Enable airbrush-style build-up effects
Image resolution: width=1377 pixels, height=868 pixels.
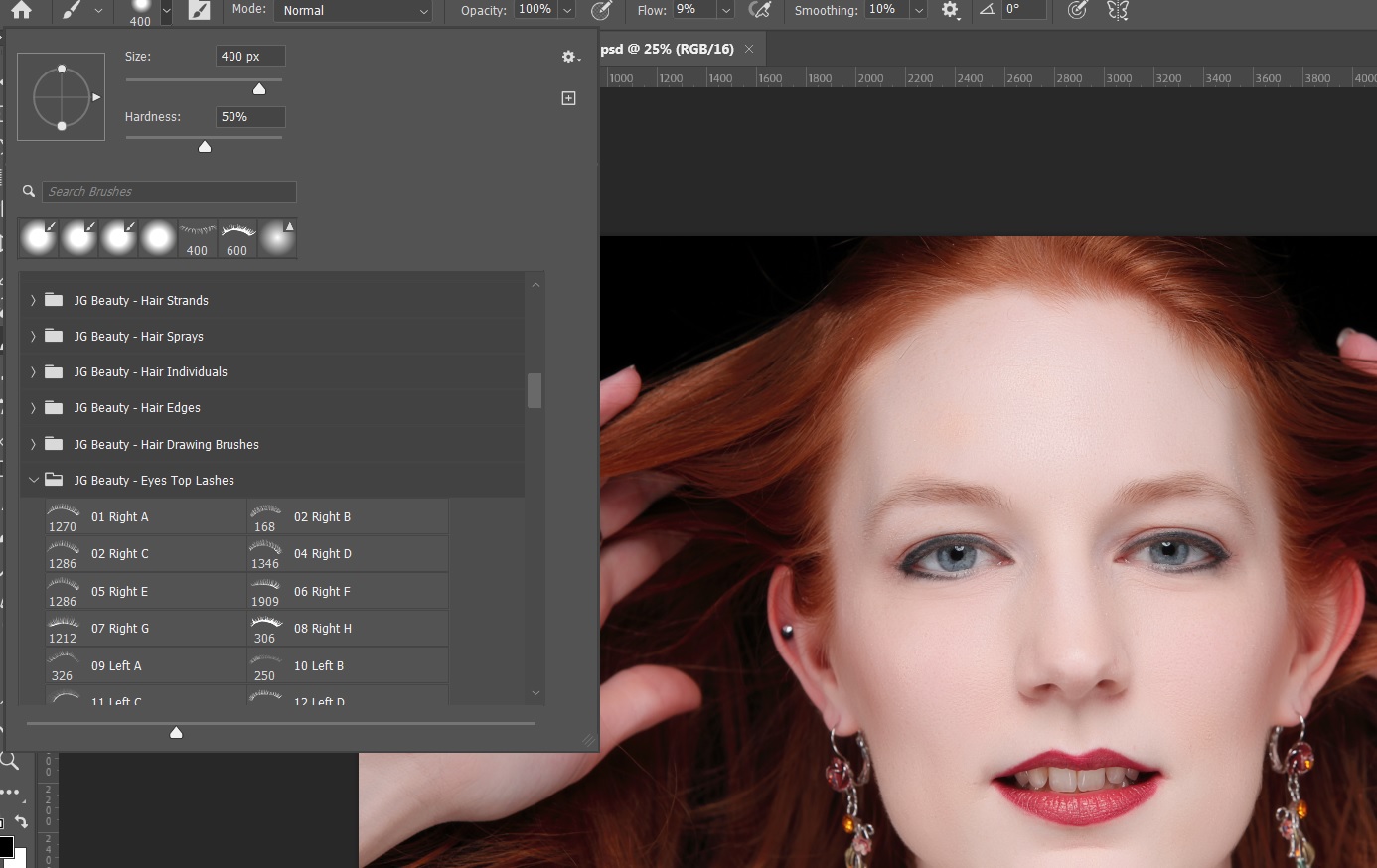(760, 10)
